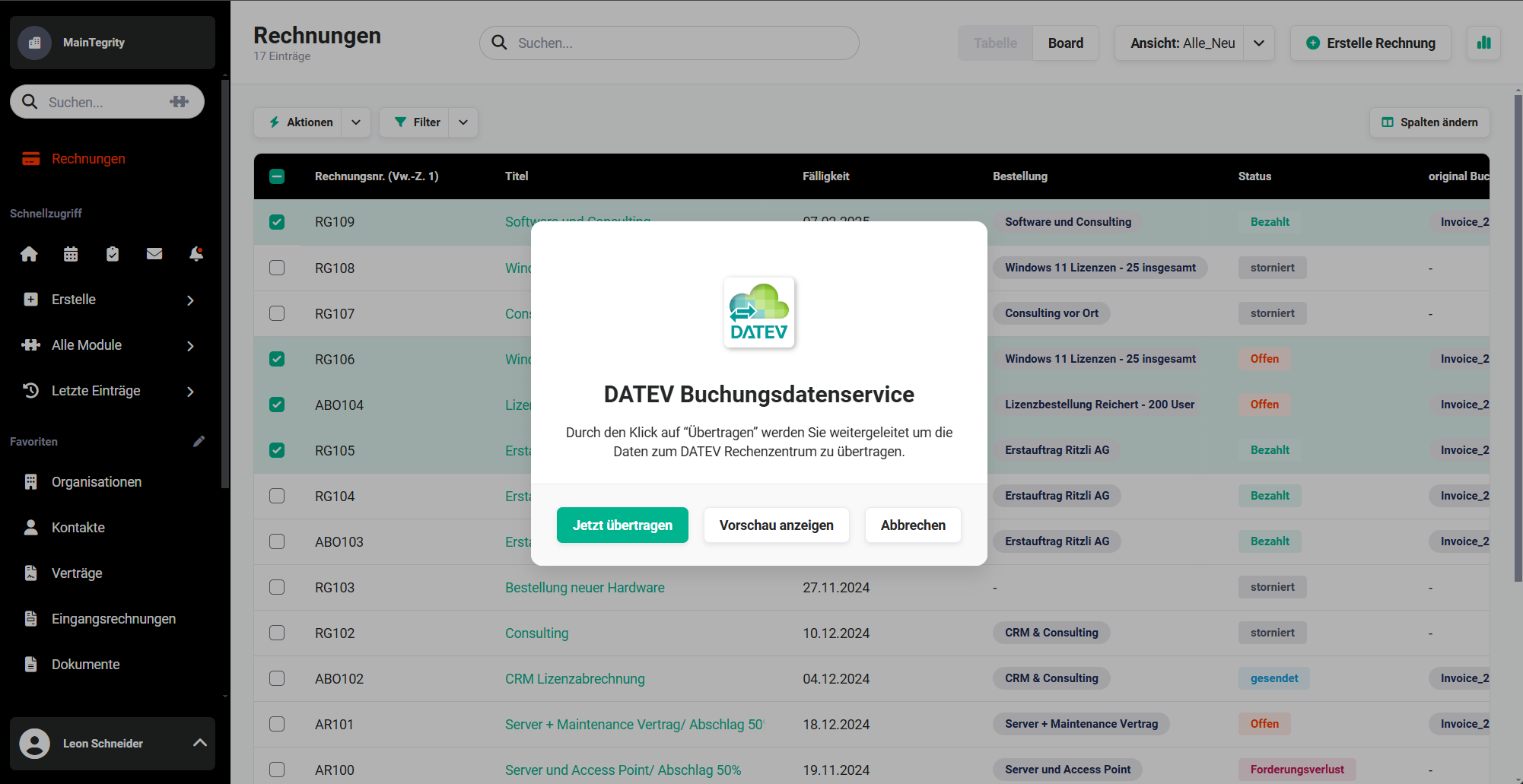Uncheck the ABO104 row checkbox
The height and width of the screenshot is (784, 1523).
[277, 405]
